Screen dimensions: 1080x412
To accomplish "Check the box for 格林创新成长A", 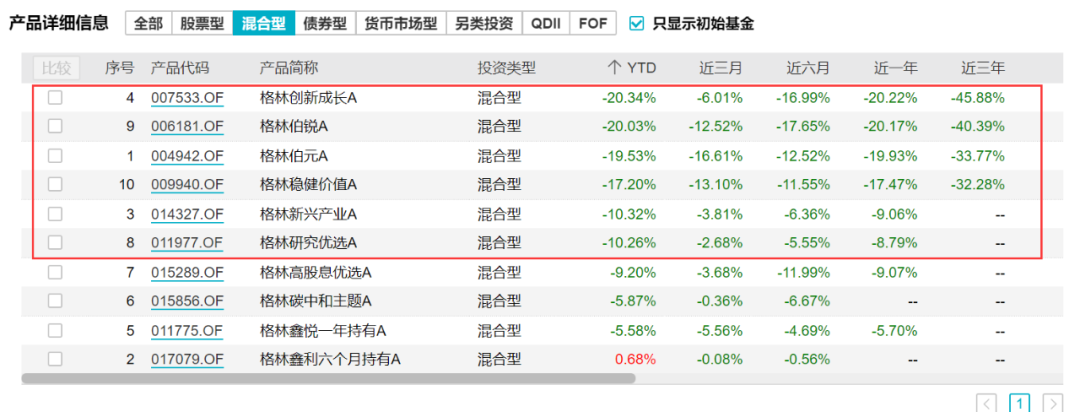I will [55, 98].
